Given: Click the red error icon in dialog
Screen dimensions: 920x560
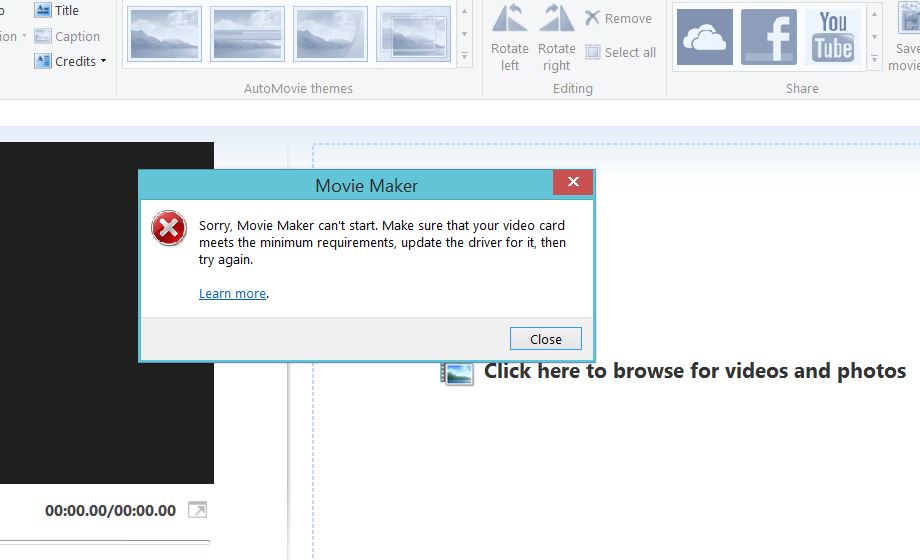Looking at the screenshot, I should [169, 228].
